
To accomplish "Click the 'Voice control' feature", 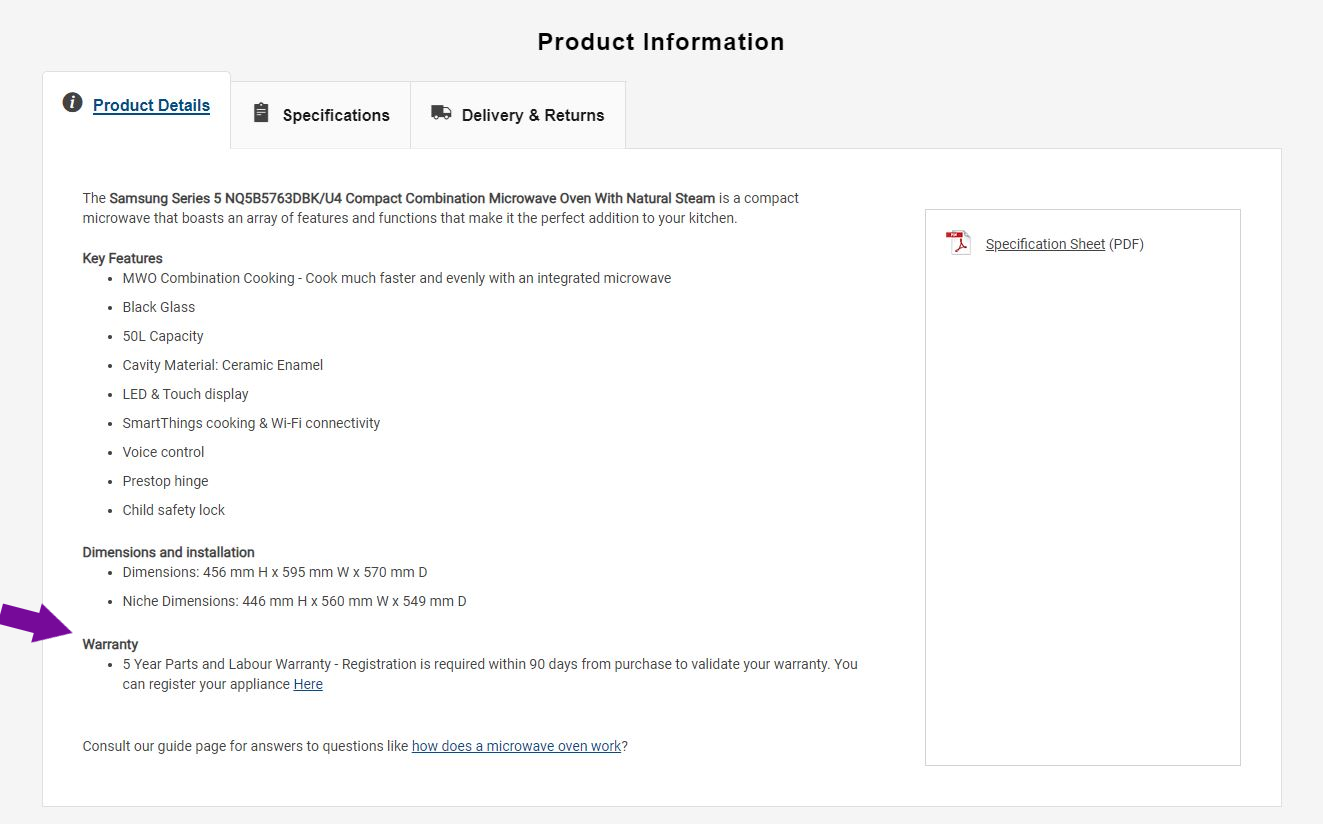I will [x=164, y=452].
